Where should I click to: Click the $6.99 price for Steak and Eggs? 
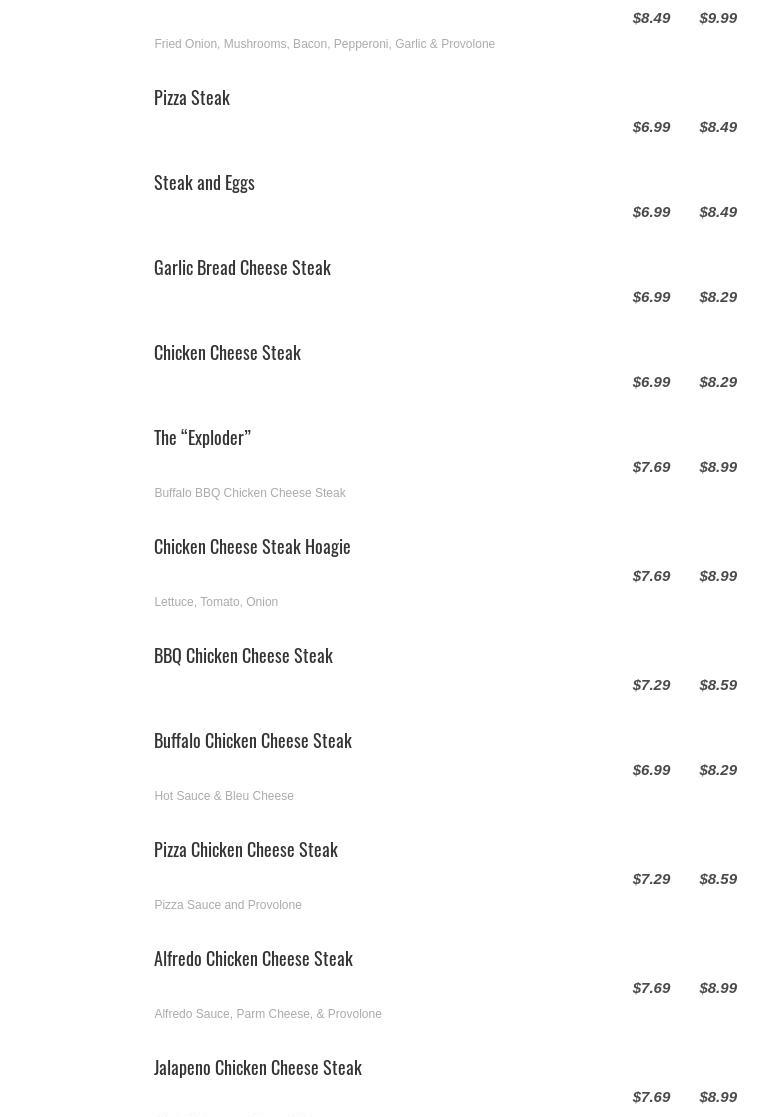pyautogui.click(x=651, y=212)
